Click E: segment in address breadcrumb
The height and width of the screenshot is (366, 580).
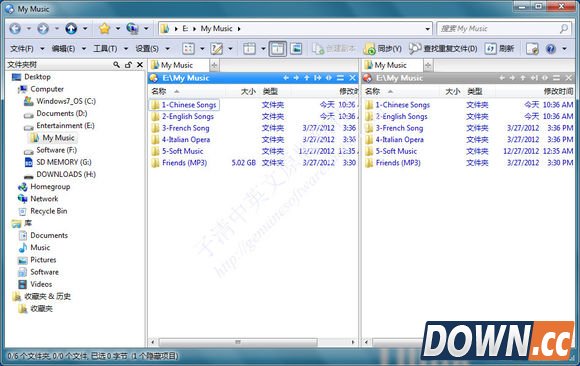[x=185, y=28]
